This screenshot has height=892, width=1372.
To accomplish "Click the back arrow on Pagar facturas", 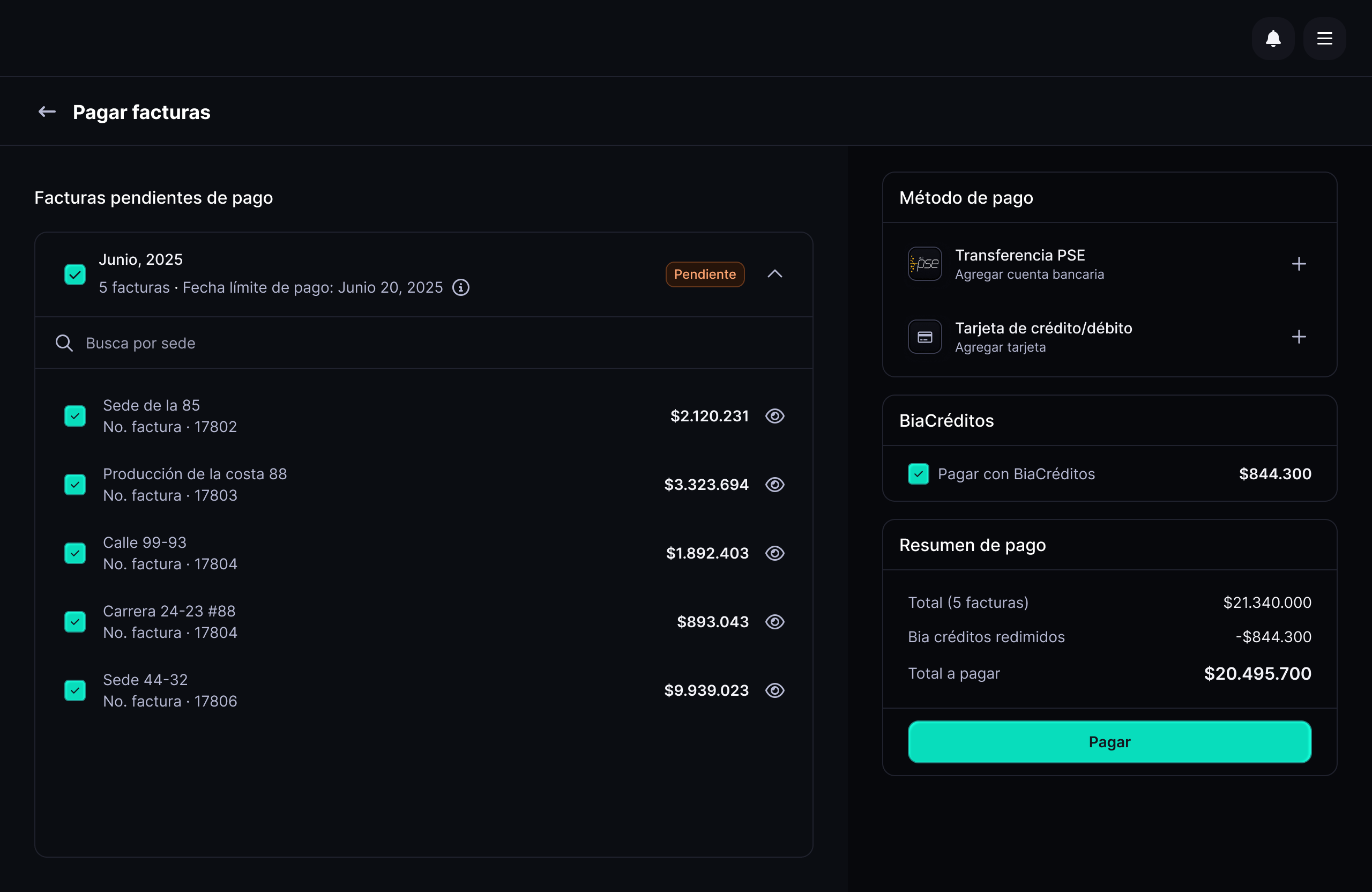I will tap(47, 111).
